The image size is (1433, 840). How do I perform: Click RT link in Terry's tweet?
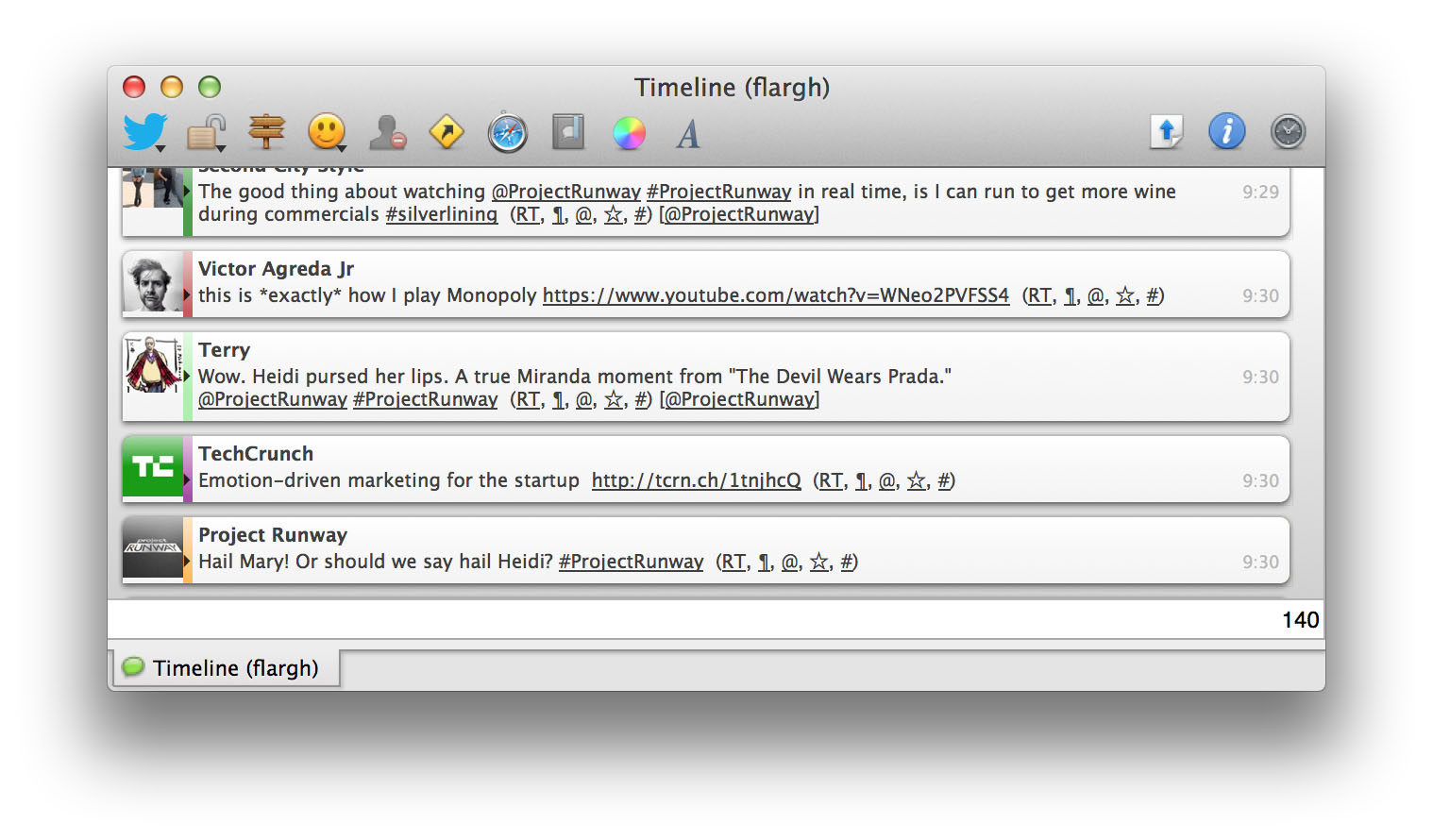529,399
